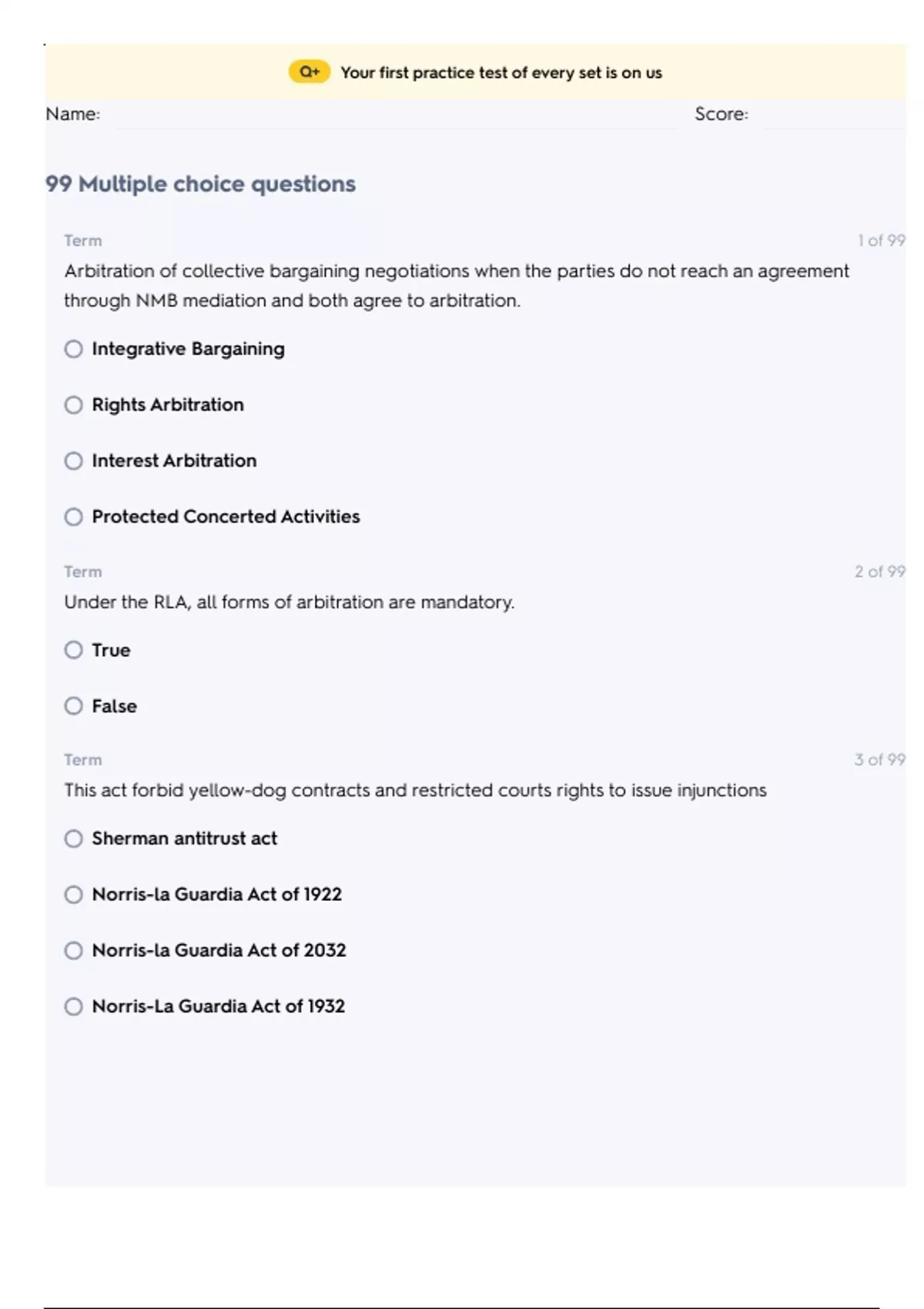The image size is (924, 1309).
Task: Pick Norris-la Guardia Act of 2032
Action: (74, 951)
